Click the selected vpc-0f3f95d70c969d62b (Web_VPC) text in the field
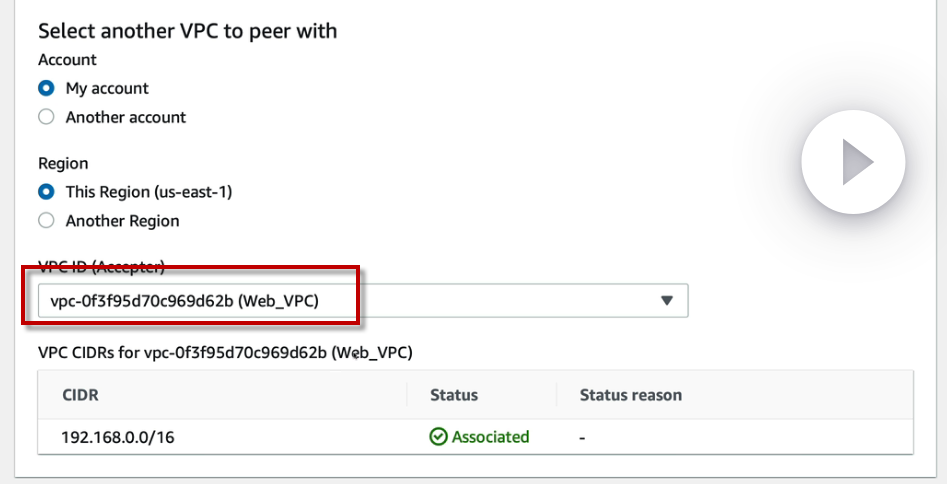947x484 pixels. point(184,300)
